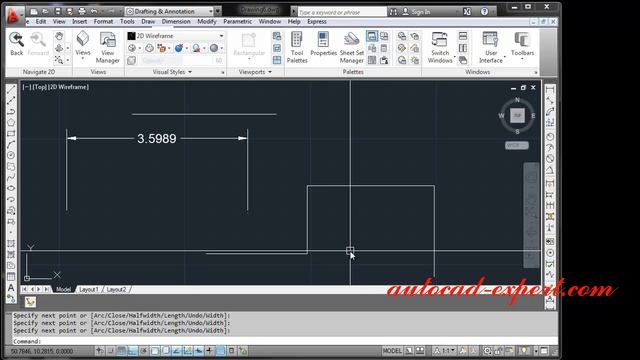The height and width of the screenshot is (360, 640).
Task: Open the Insert menu
Action: pyautogui.click(x=80, y=22)
